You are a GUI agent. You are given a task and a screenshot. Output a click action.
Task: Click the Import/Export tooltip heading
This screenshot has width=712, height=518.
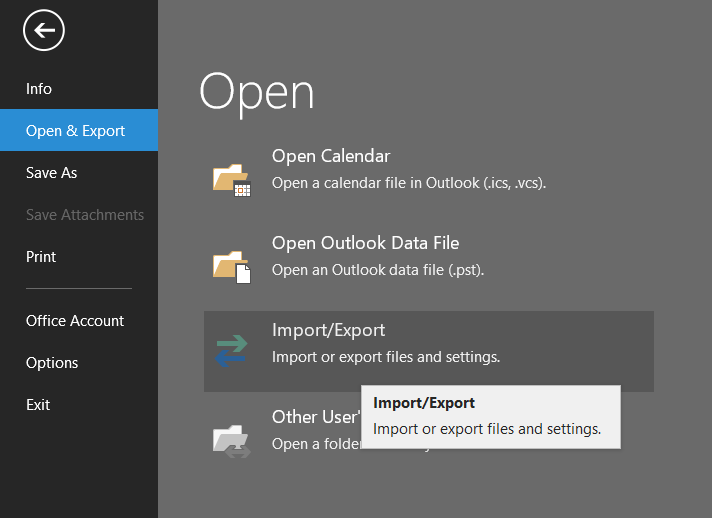[x=424, y=403]
